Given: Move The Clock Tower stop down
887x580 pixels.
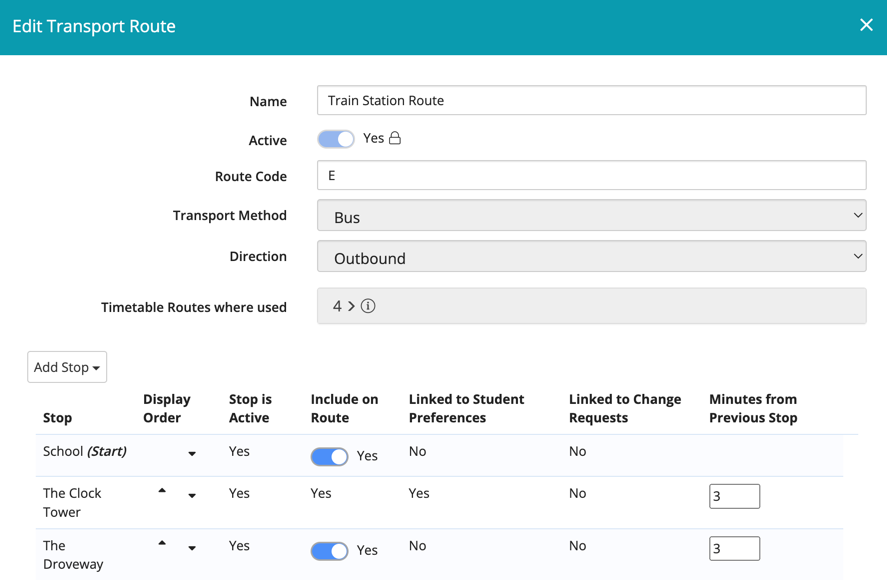Looking at the screenshot, I should click(192, 496).
